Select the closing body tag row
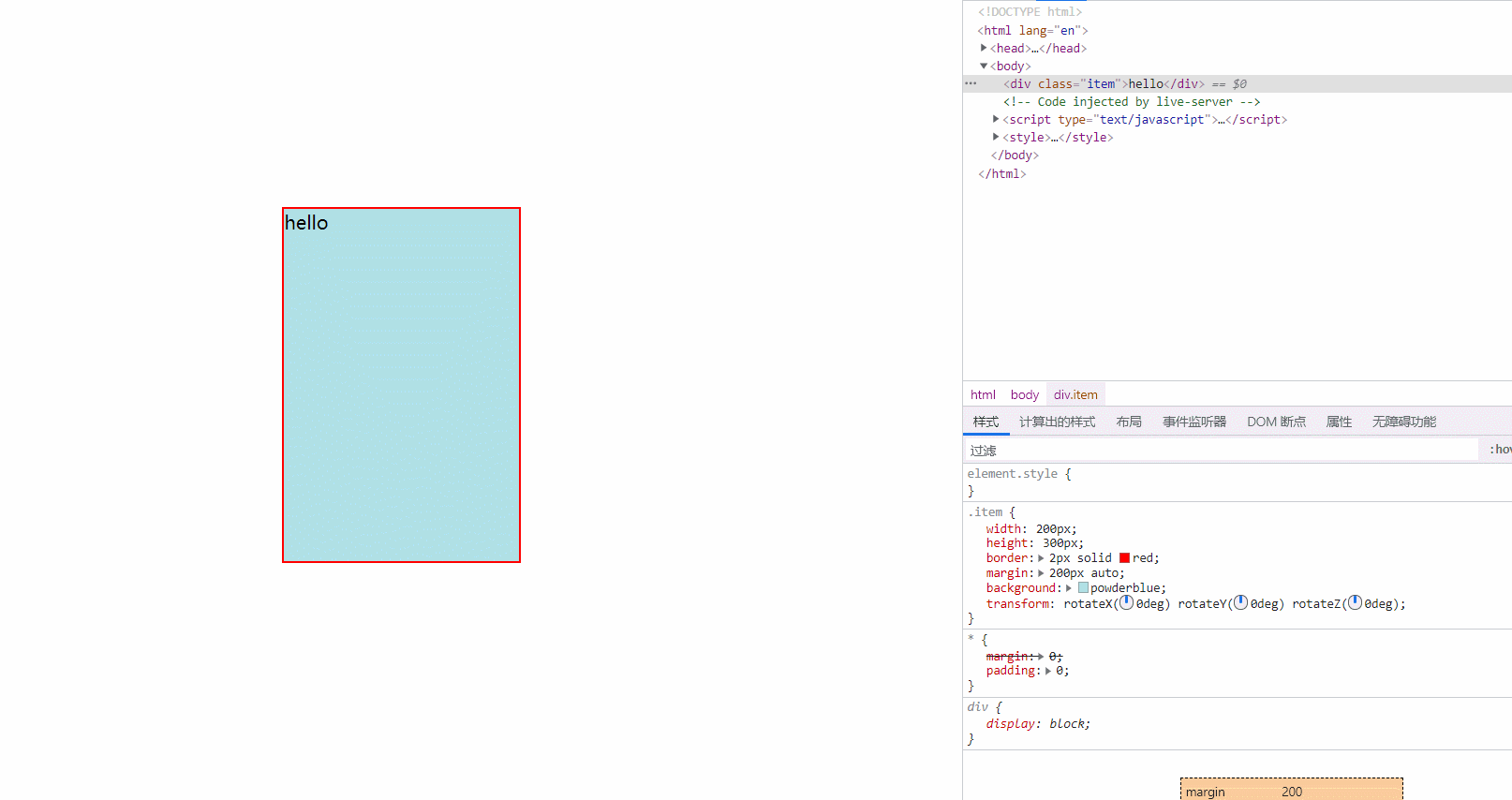This screenshot has width=1512, height=800. [1015, 156]
